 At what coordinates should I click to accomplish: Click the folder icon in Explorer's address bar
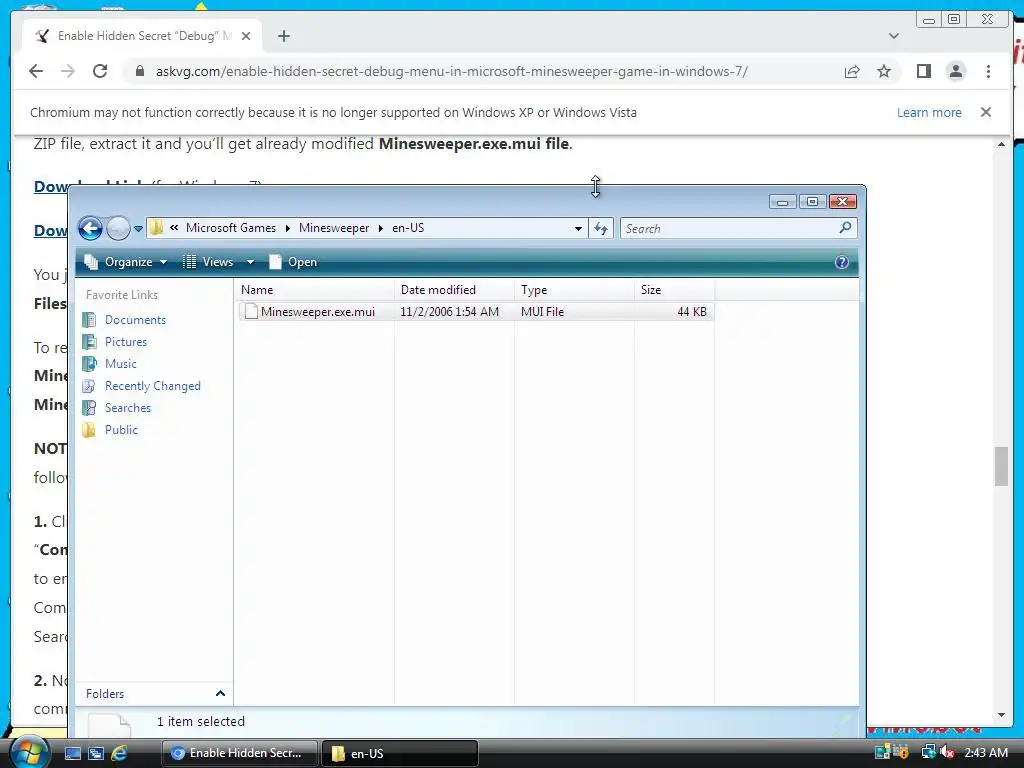point(157,227)
